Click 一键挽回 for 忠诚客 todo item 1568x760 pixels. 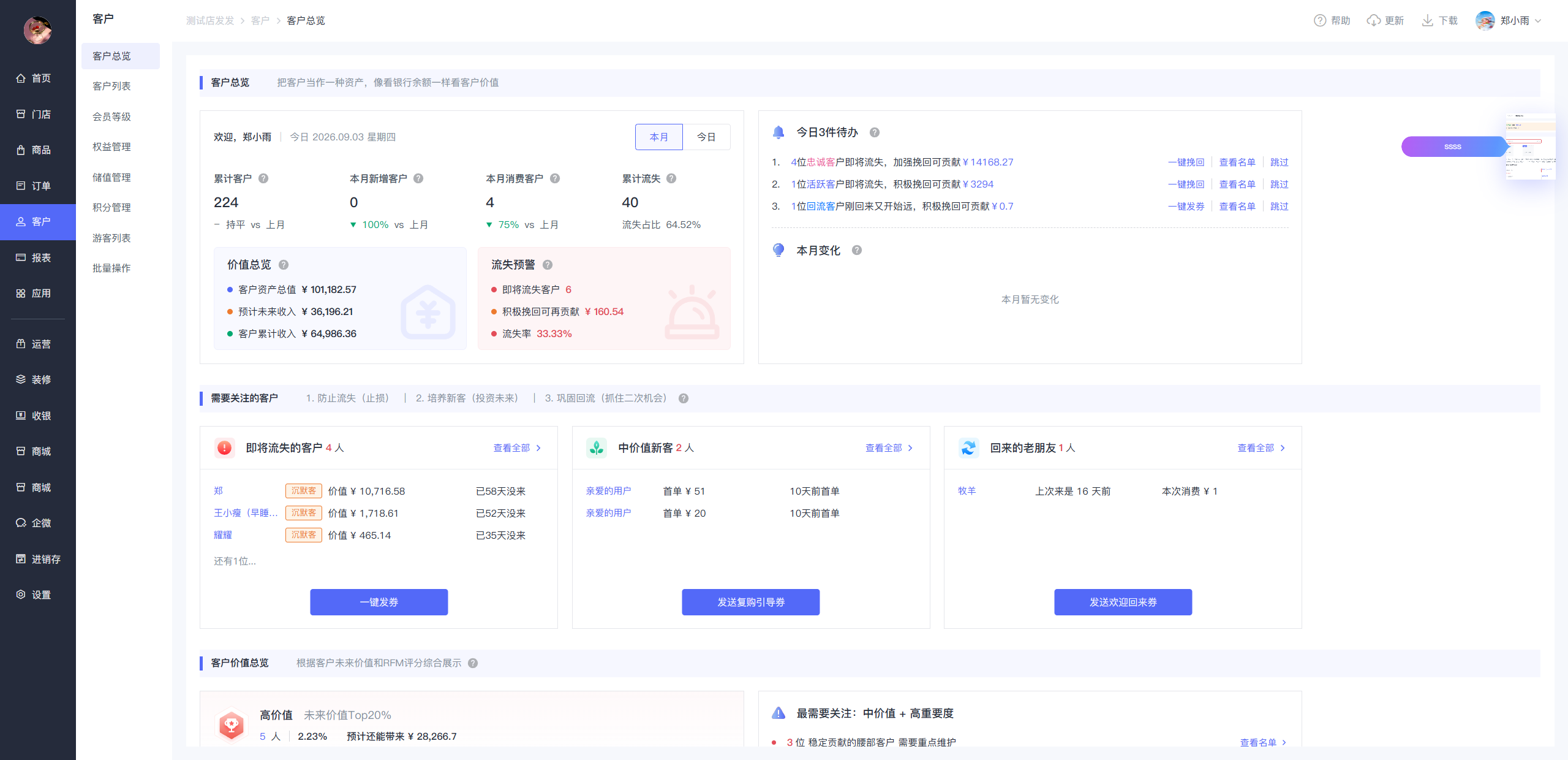[1186, 162]
